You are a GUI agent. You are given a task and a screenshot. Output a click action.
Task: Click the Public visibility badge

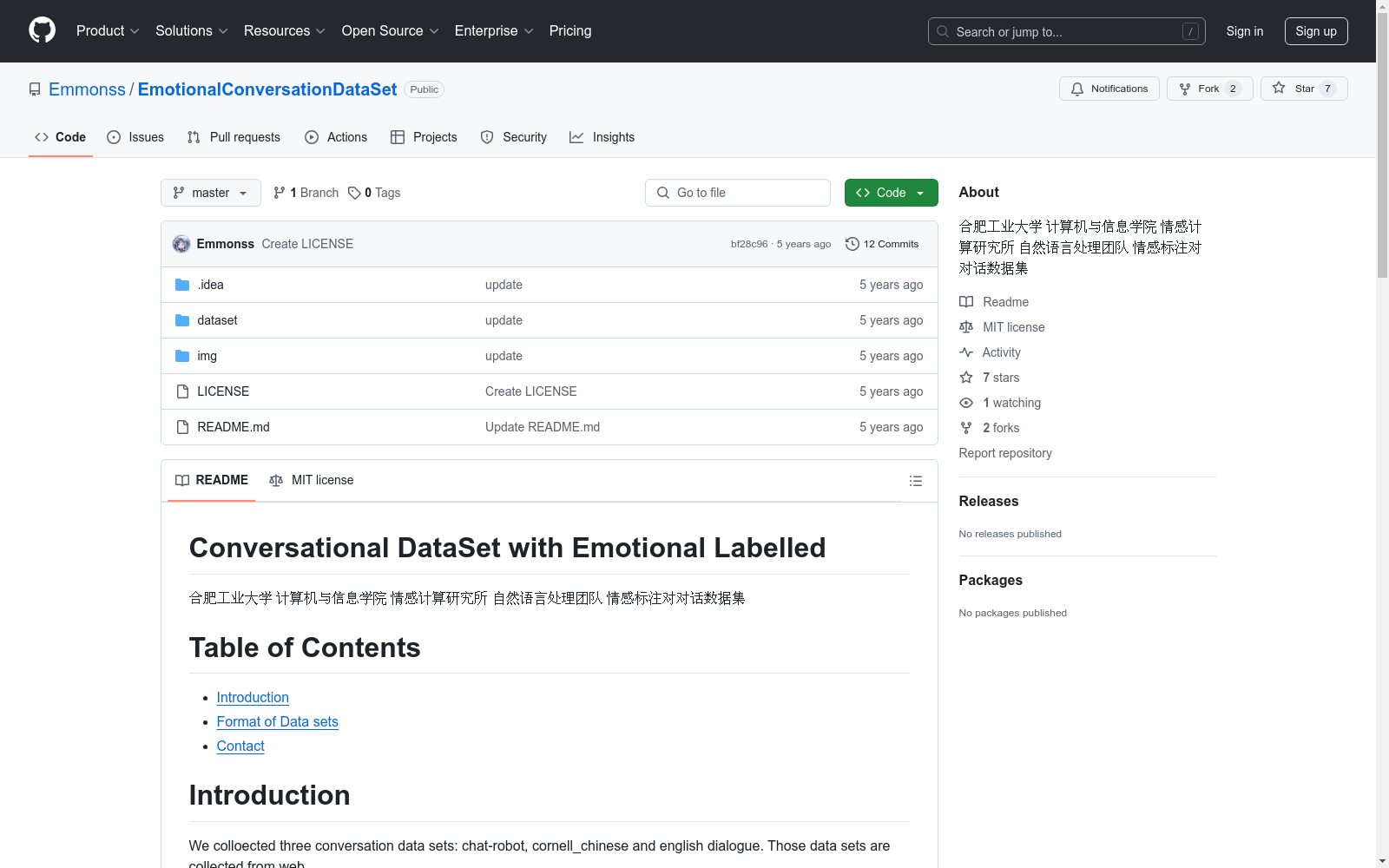pyautogui.click(x=425, y=89)
